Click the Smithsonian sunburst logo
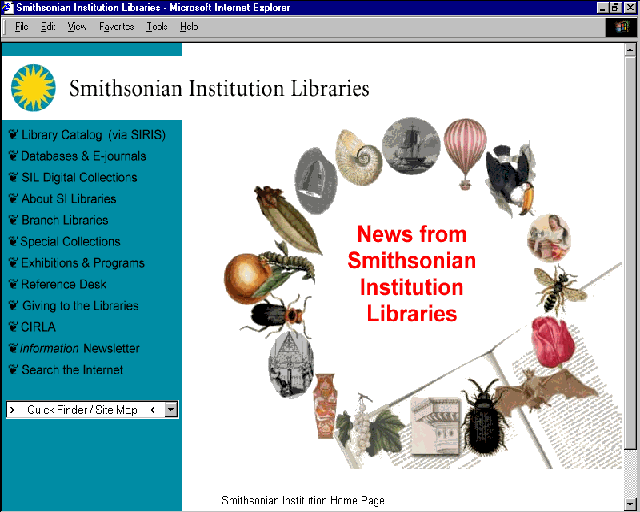Viewport: 640px width, 512px height. pyautogui.click(x=33, y=87)
